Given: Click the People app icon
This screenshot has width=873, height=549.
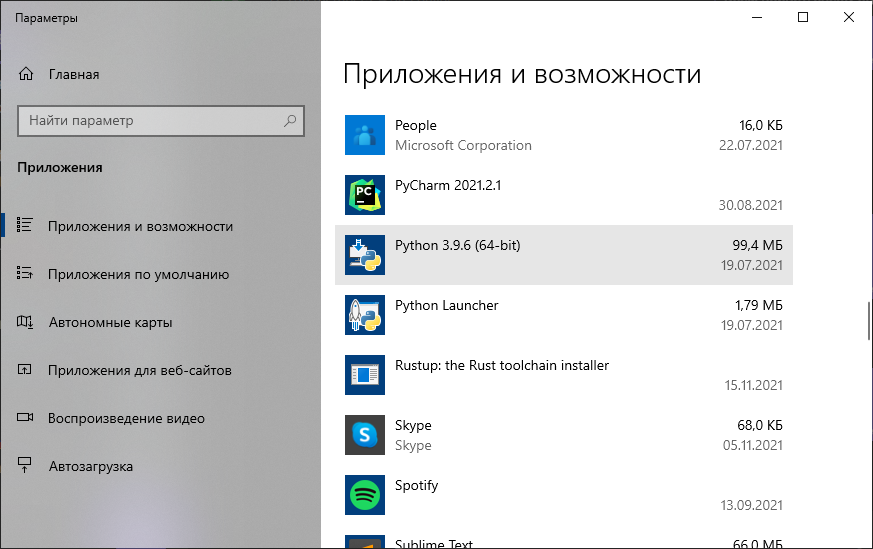Looking at the screenshot, I should pyautogui.click(x=365, y=135).
